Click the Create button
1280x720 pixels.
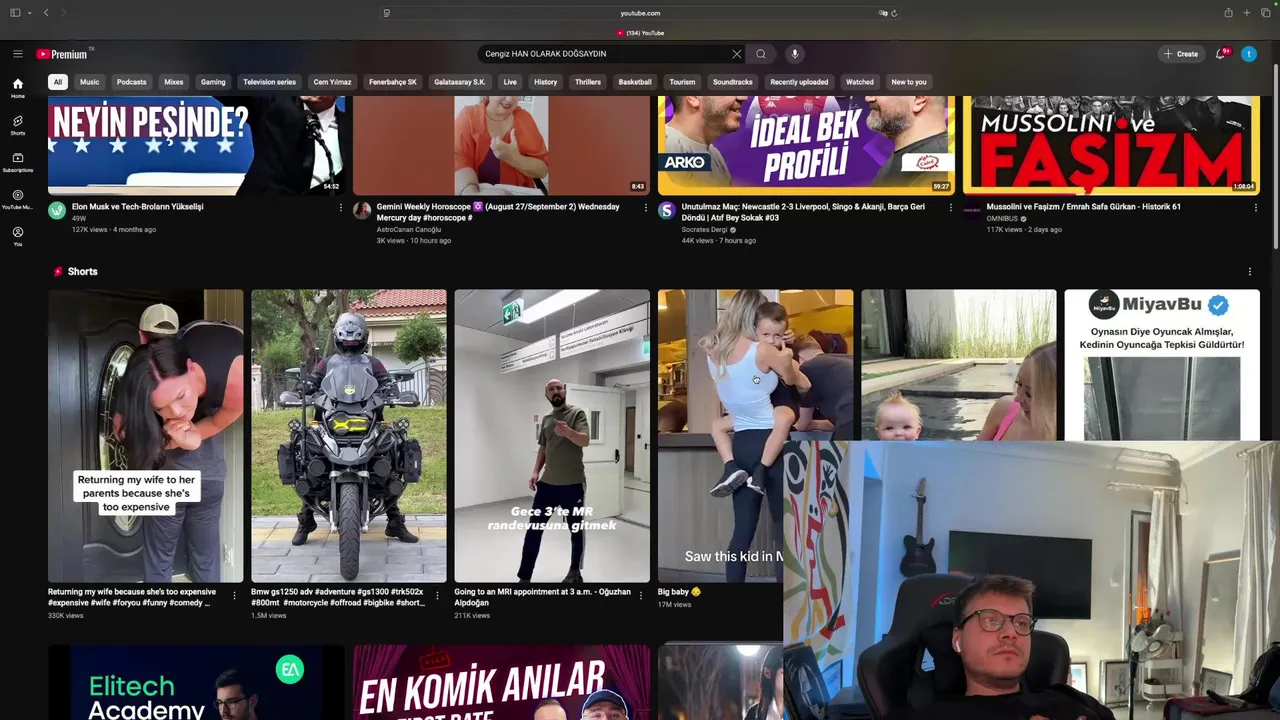click(x=1181, y=54)
